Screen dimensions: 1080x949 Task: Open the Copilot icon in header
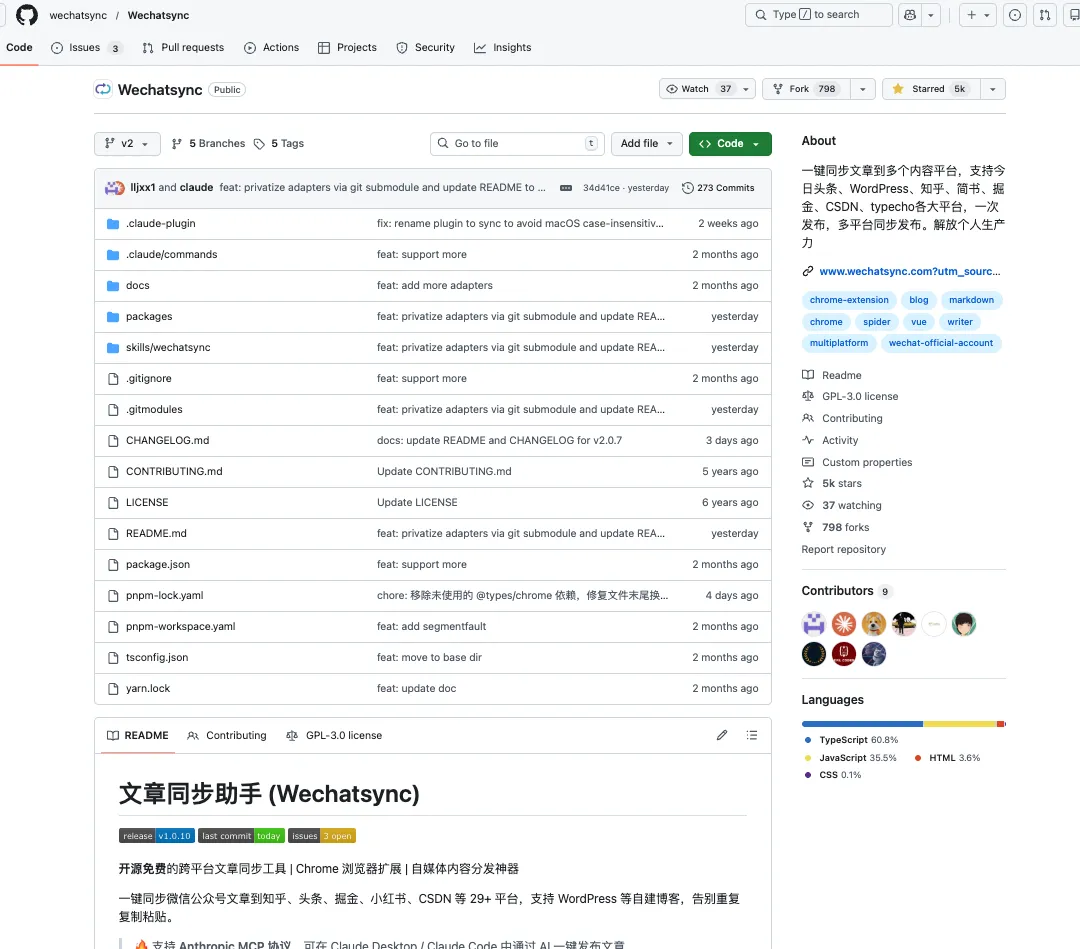coord(910,14)
